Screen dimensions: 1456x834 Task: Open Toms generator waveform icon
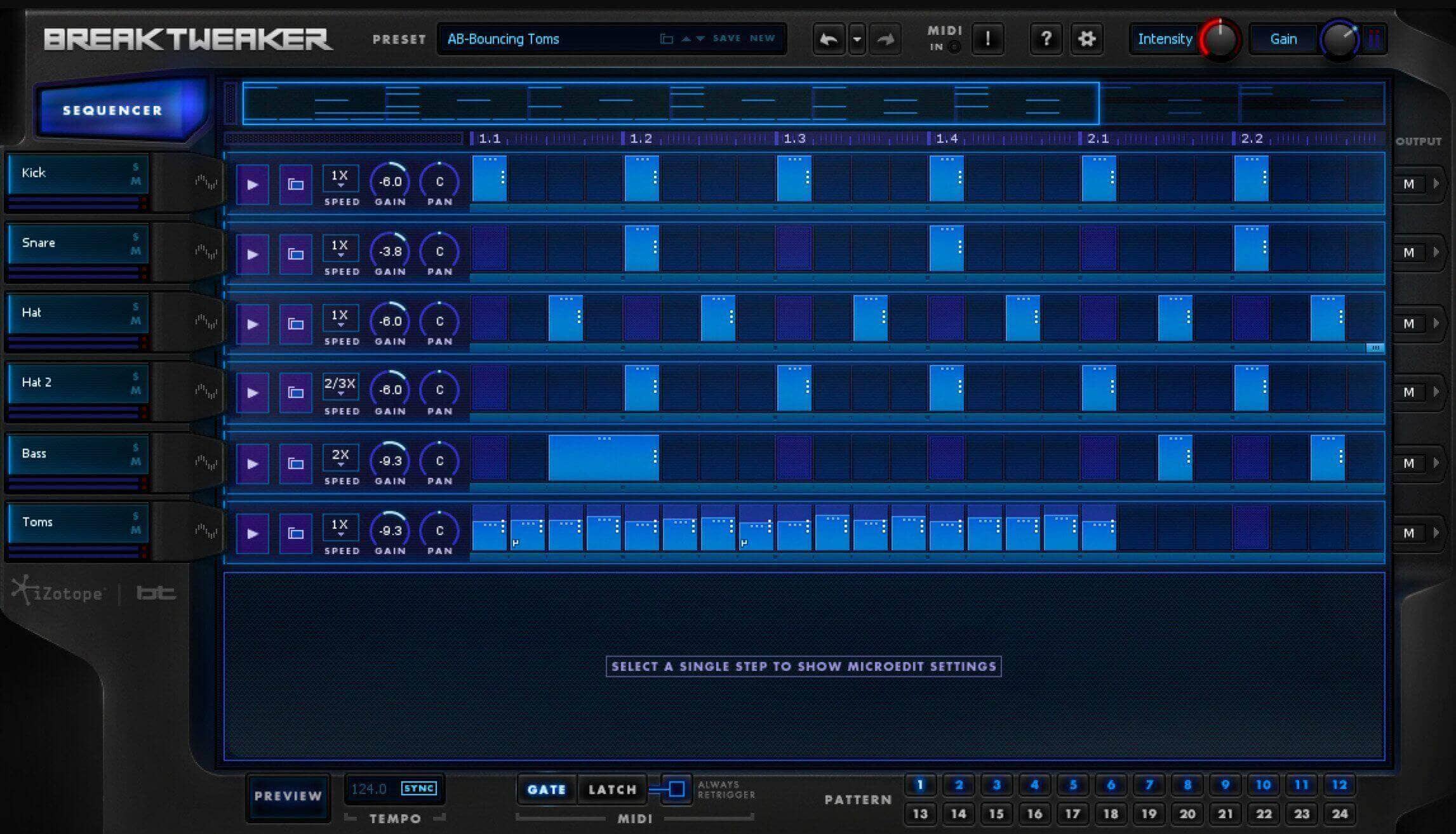coord(206,531)
